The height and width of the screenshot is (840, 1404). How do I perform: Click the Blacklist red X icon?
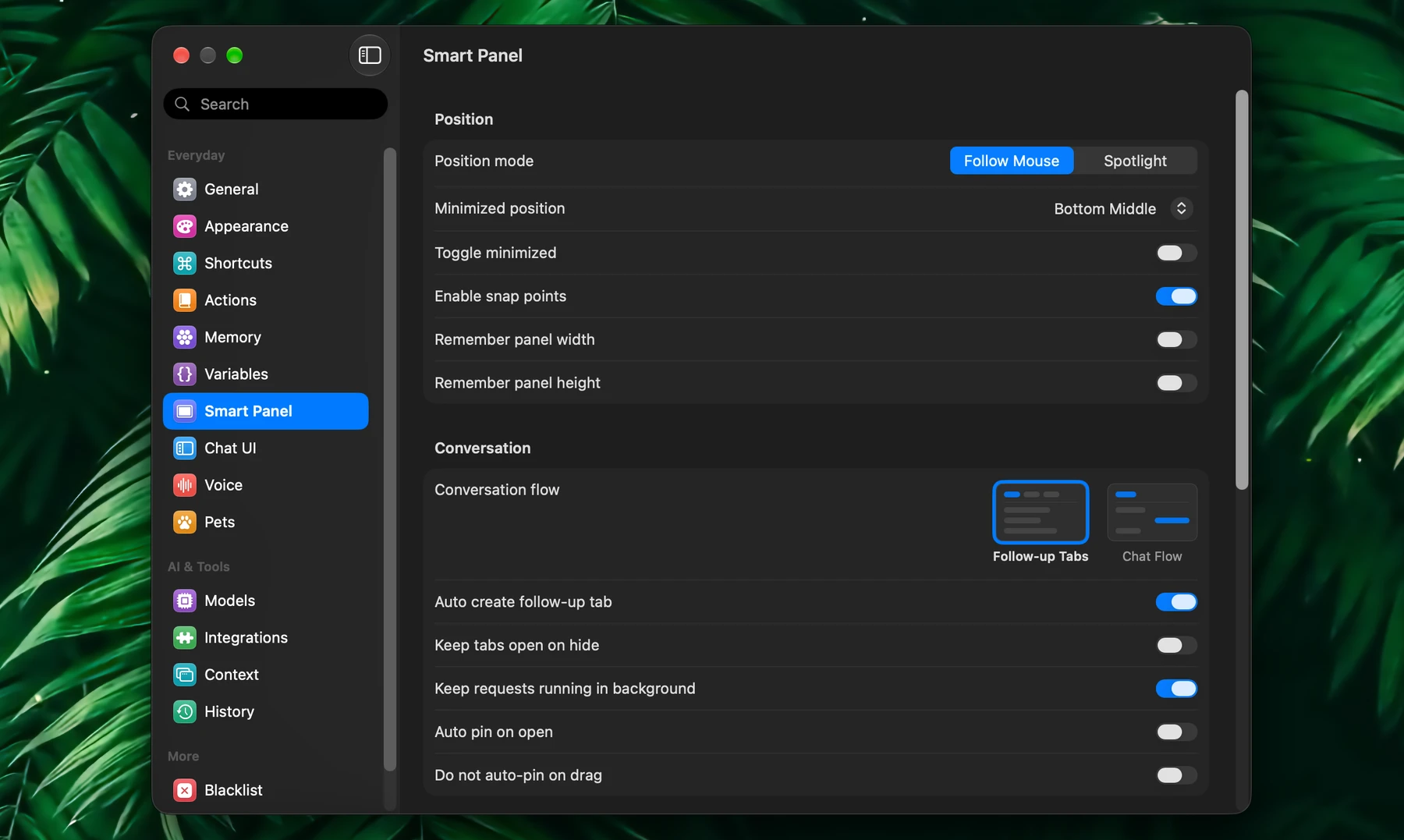pos(185,790)
